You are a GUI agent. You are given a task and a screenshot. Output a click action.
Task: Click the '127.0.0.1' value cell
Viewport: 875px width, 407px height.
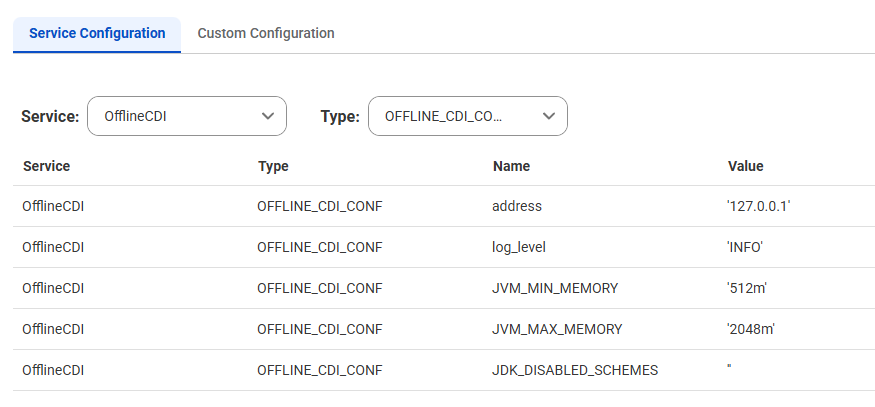(x=759, y=207)
